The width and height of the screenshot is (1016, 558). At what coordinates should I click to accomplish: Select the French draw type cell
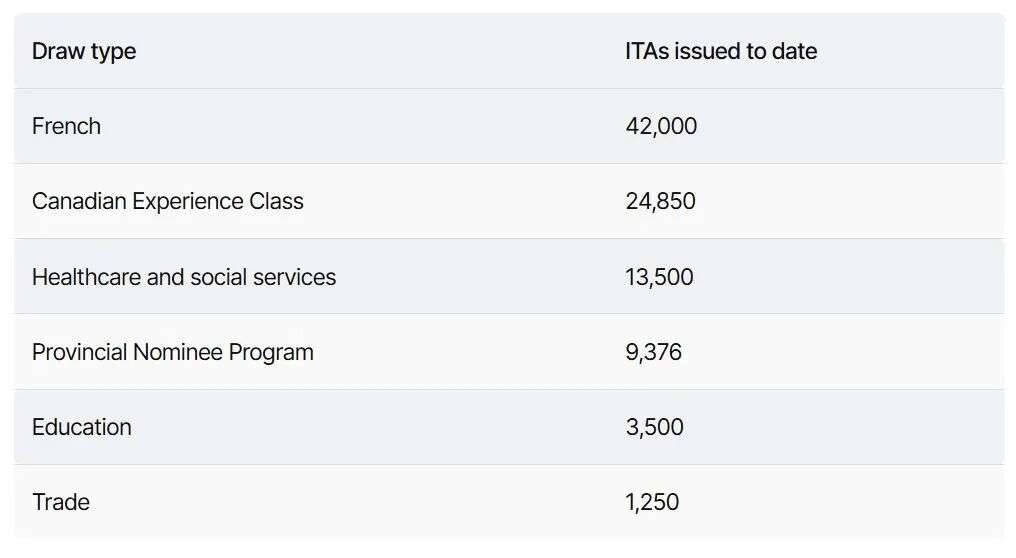click(66, 126)
